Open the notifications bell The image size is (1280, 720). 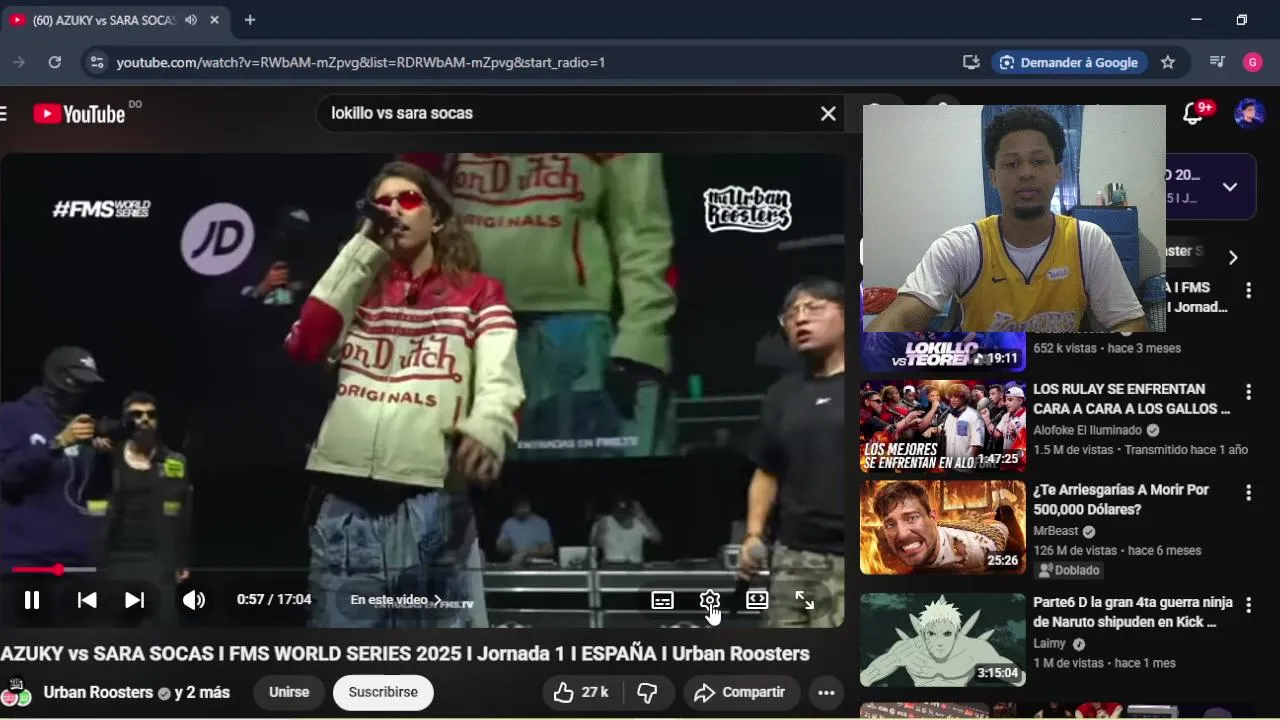tap(1193, 114)
